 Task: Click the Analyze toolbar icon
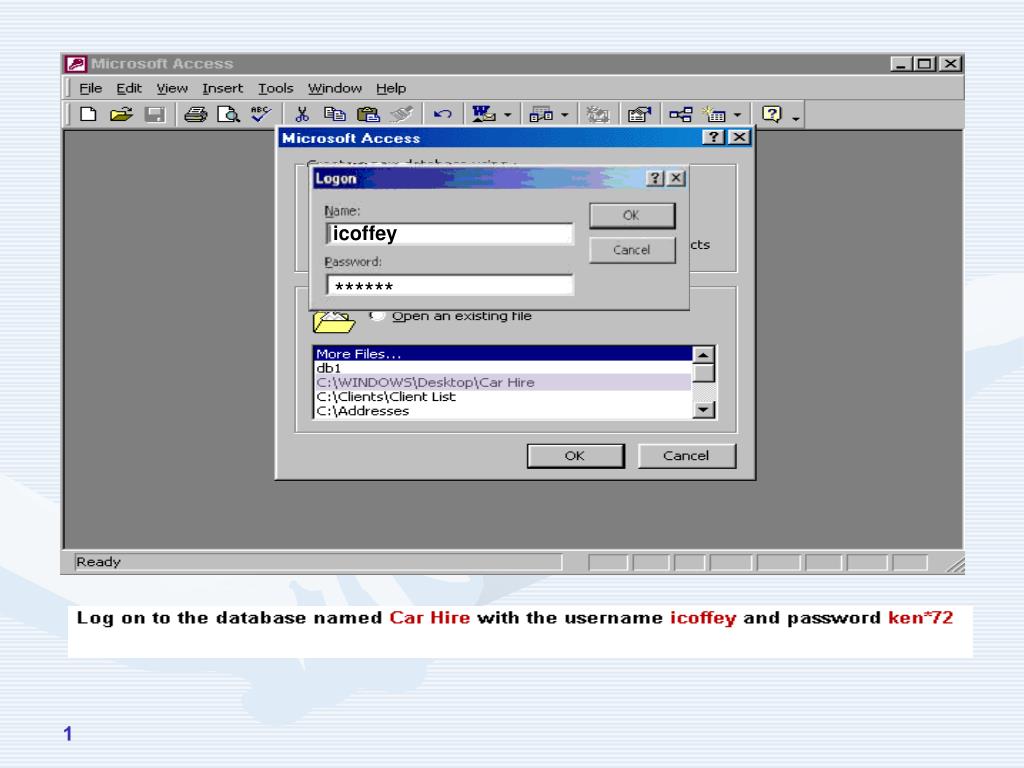coord(541,115)
